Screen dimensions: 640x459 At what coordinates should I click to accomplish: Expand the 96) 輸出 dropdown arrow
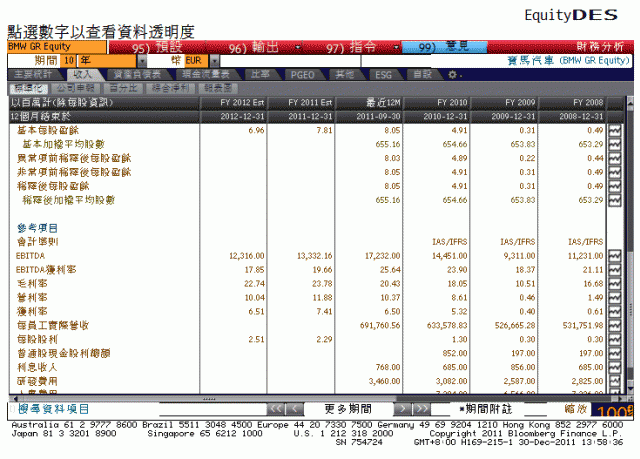tap(298, 48)
